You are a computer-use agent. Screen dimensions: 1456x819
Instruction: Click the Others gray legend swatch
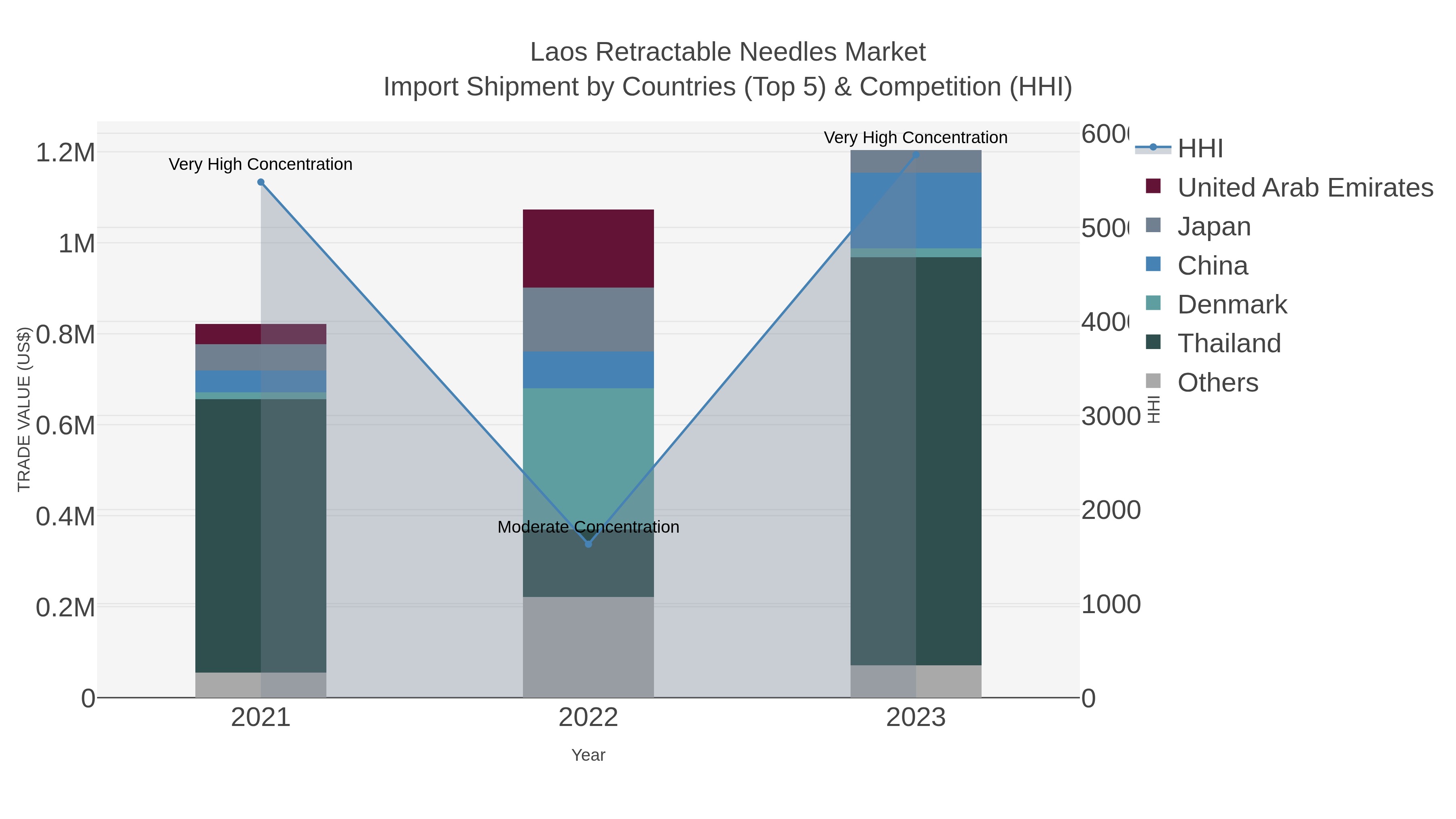point(1153,381)
